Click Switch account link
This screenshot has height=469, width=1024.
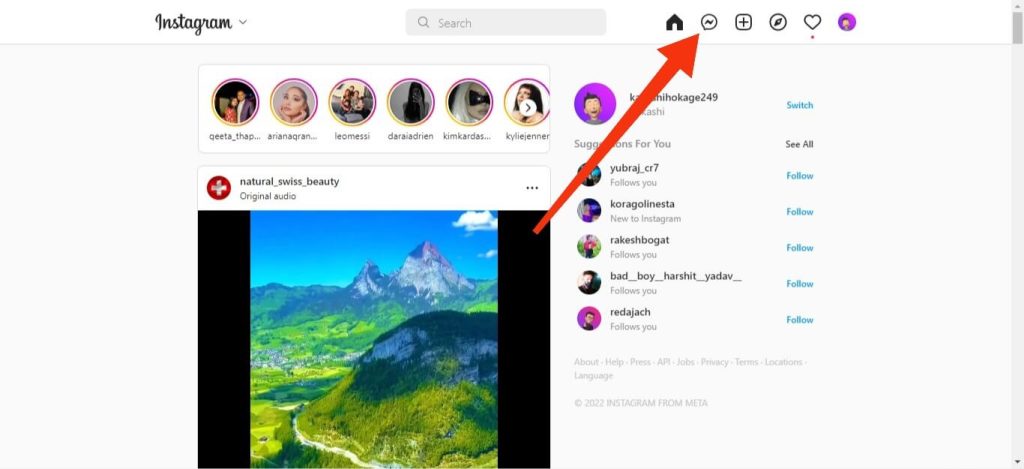click(799, 105)
